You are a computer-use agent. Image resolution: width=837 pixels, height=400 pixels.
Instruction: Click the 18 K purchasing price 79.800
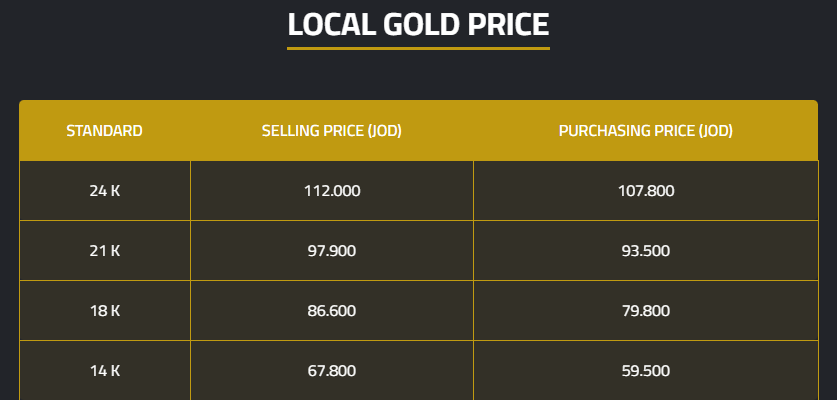pos(645,311)
